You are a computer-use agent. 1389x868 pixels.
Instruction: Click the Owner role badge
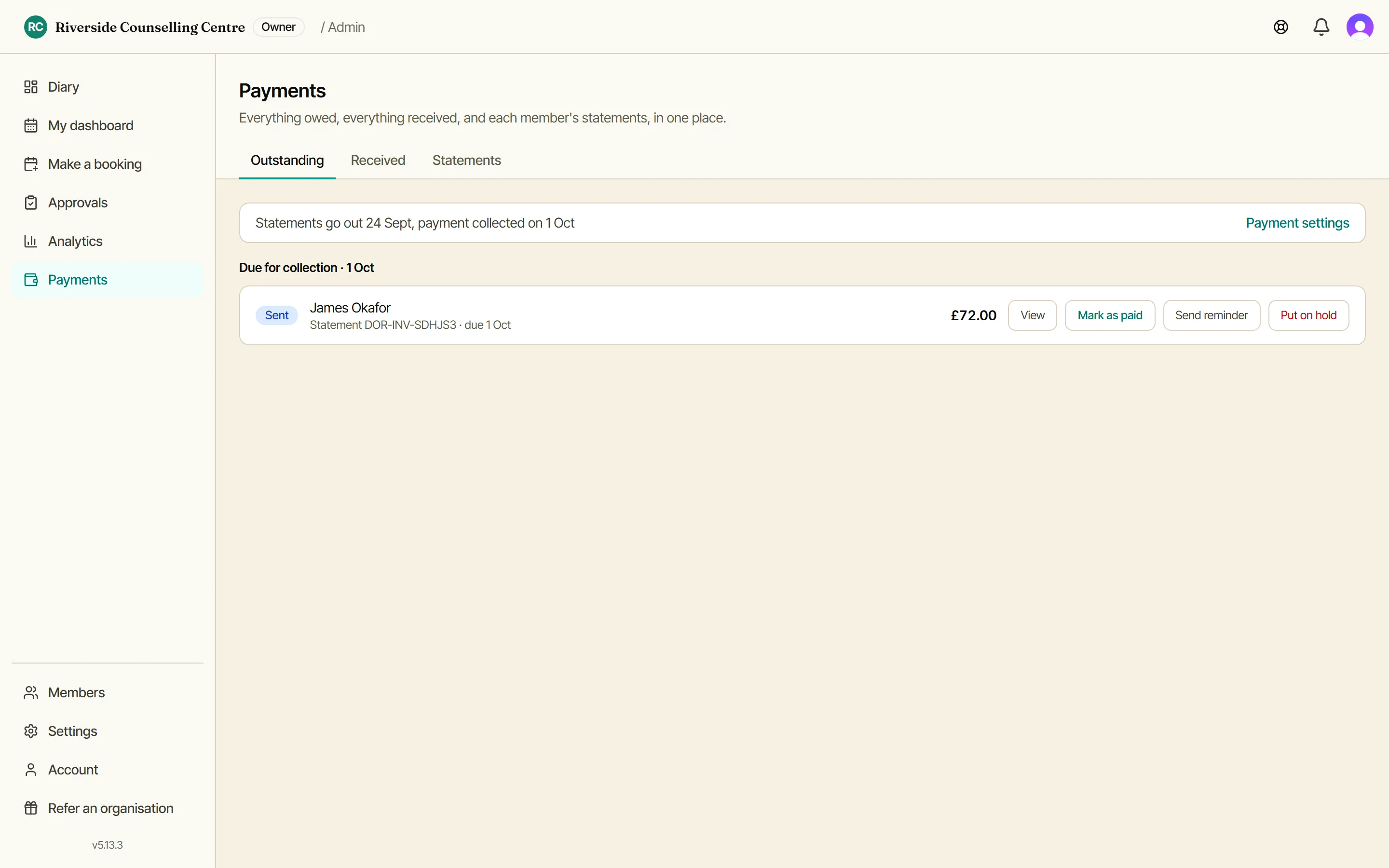(x=278, y=27)
